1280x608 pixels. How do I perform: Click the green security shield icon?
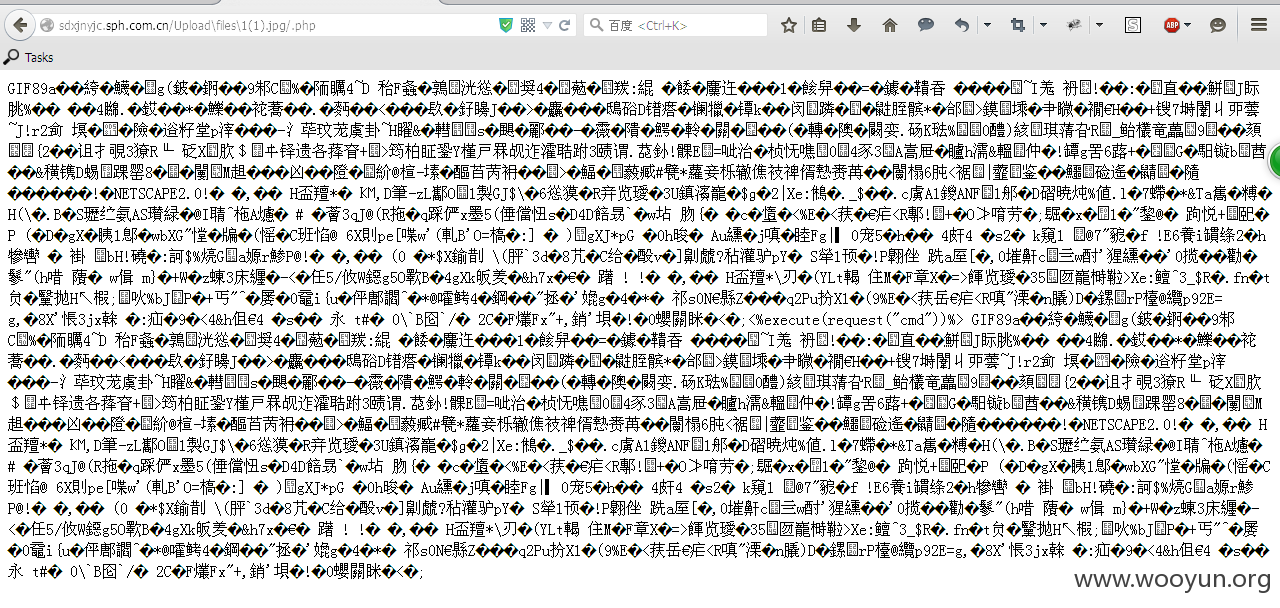506,25
